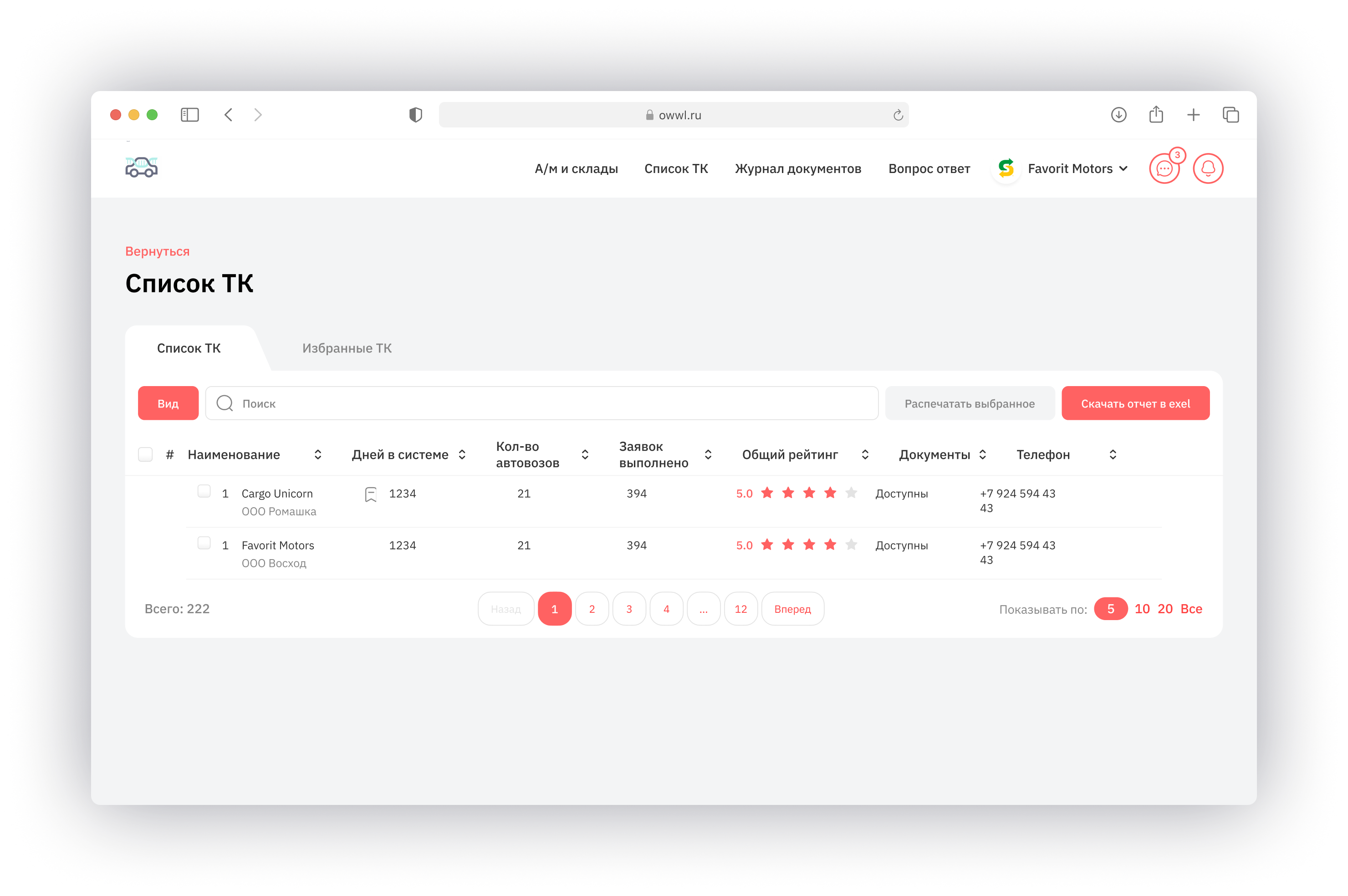1348x896 pixels.
Task: Click the ellipsis pagination button
Action: point(704,609)
